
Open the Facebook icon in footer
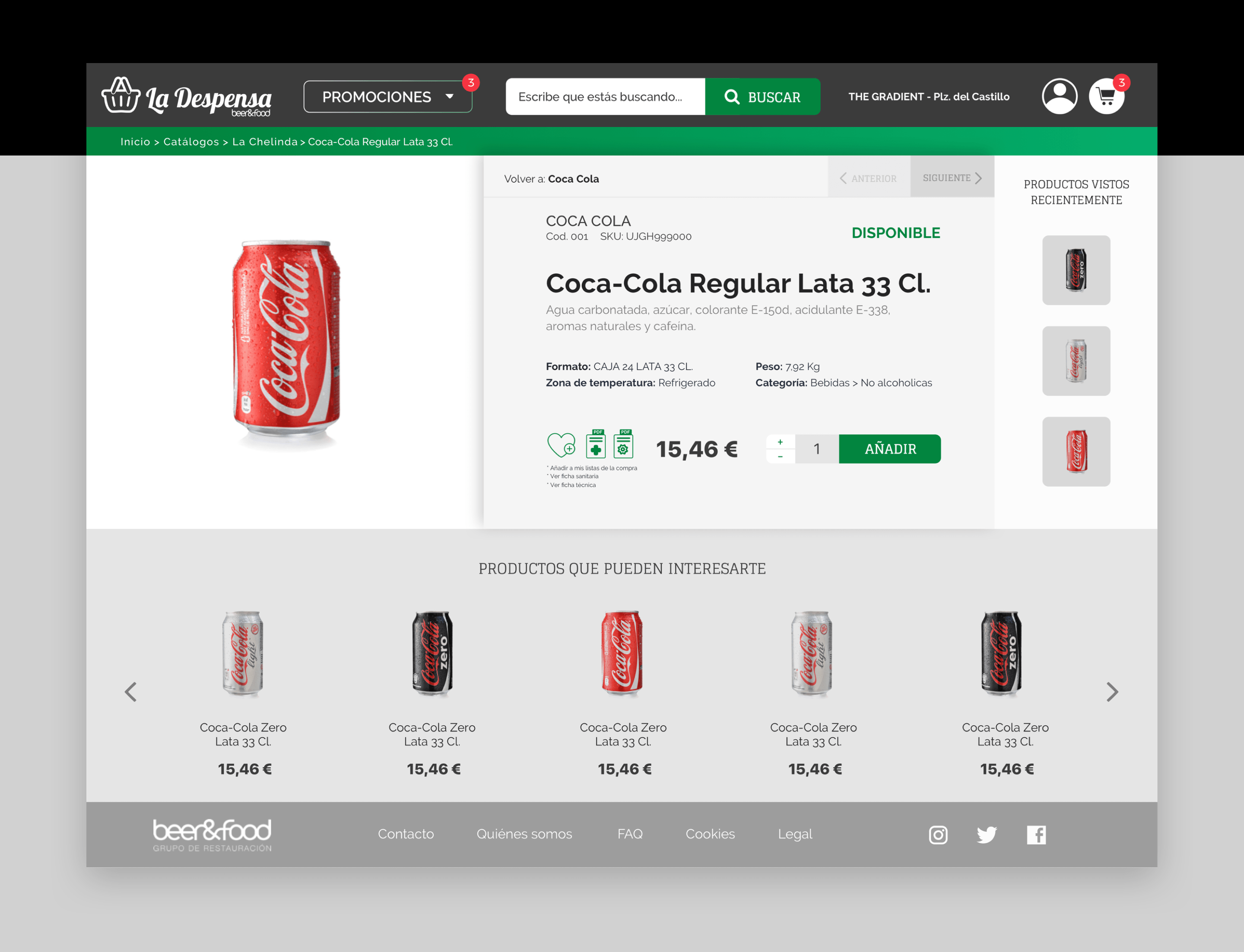point(1036,834)
